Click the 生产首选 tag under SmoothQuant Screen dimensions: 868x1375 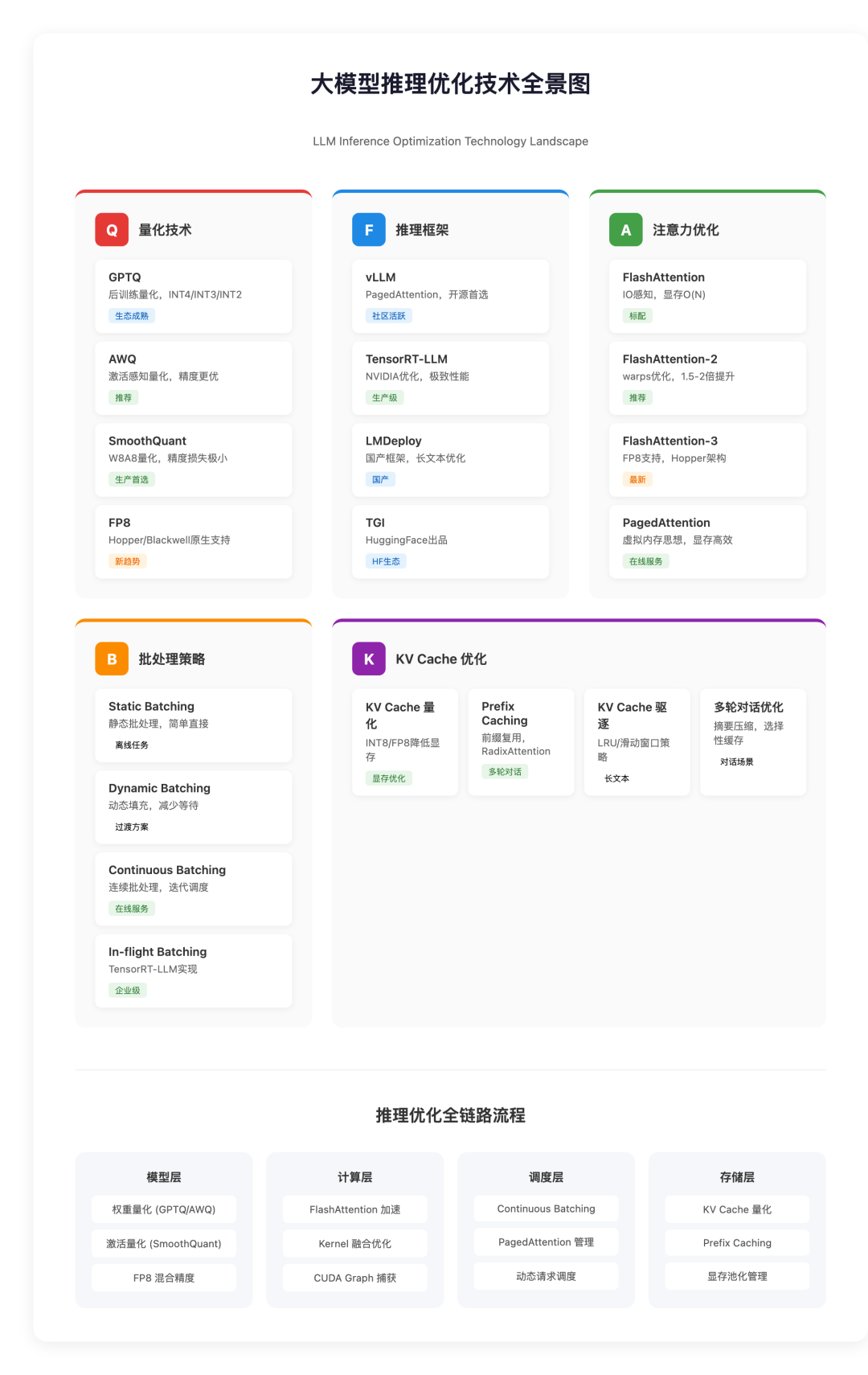(132, 480)
